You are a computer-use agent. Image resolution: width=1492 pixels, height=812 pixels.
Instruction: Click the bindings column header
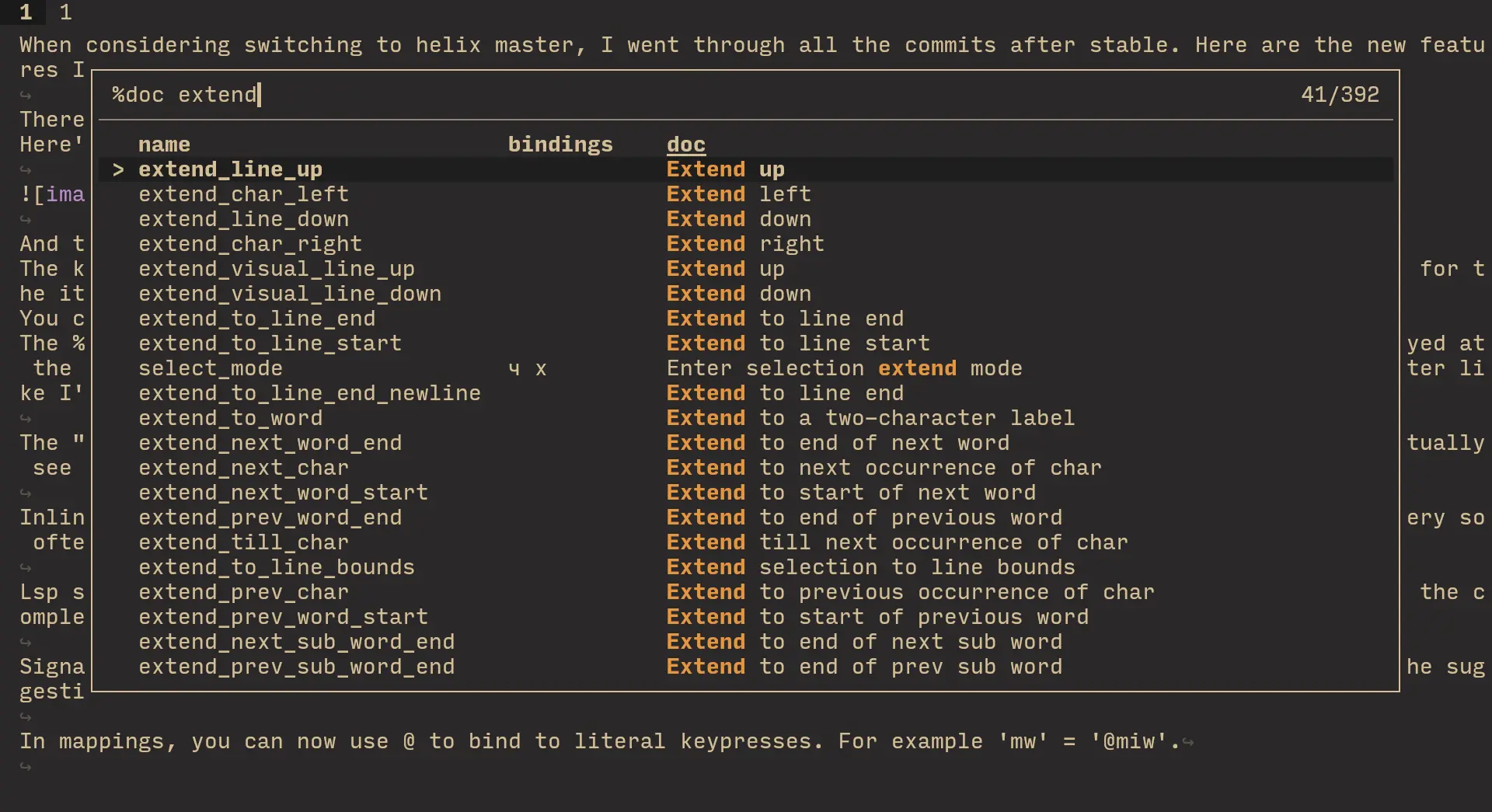pyautogui.click(x=560, y=144)
